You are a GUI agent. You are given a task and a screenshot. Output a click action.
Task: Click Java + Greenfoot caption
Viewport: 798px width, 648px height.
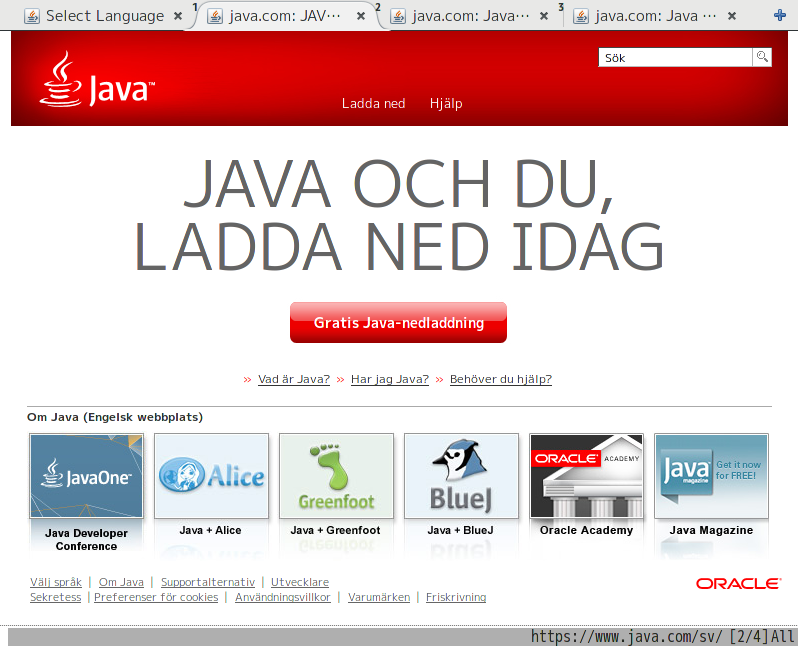pos(335,530)
